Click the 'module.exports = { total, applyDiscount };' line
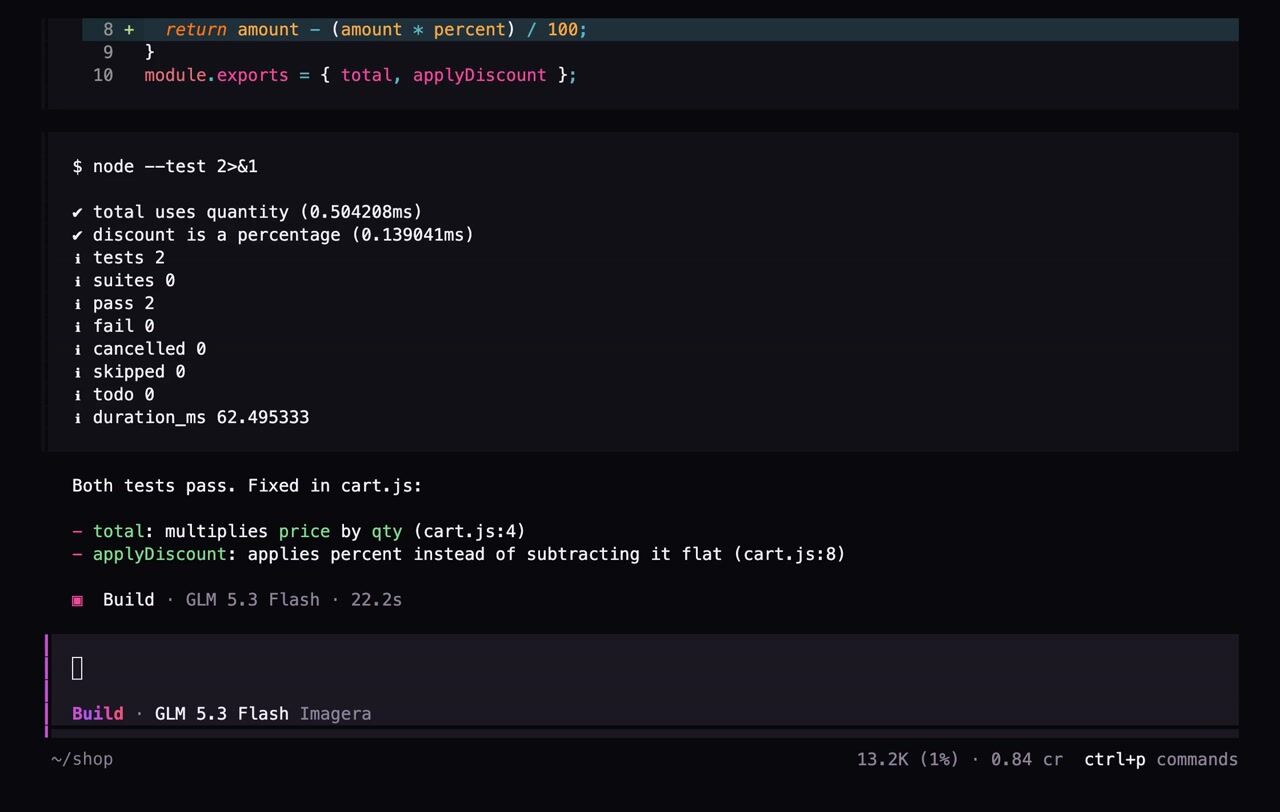The height and width of the screenshot is (812, 1280). pos(361,75)
